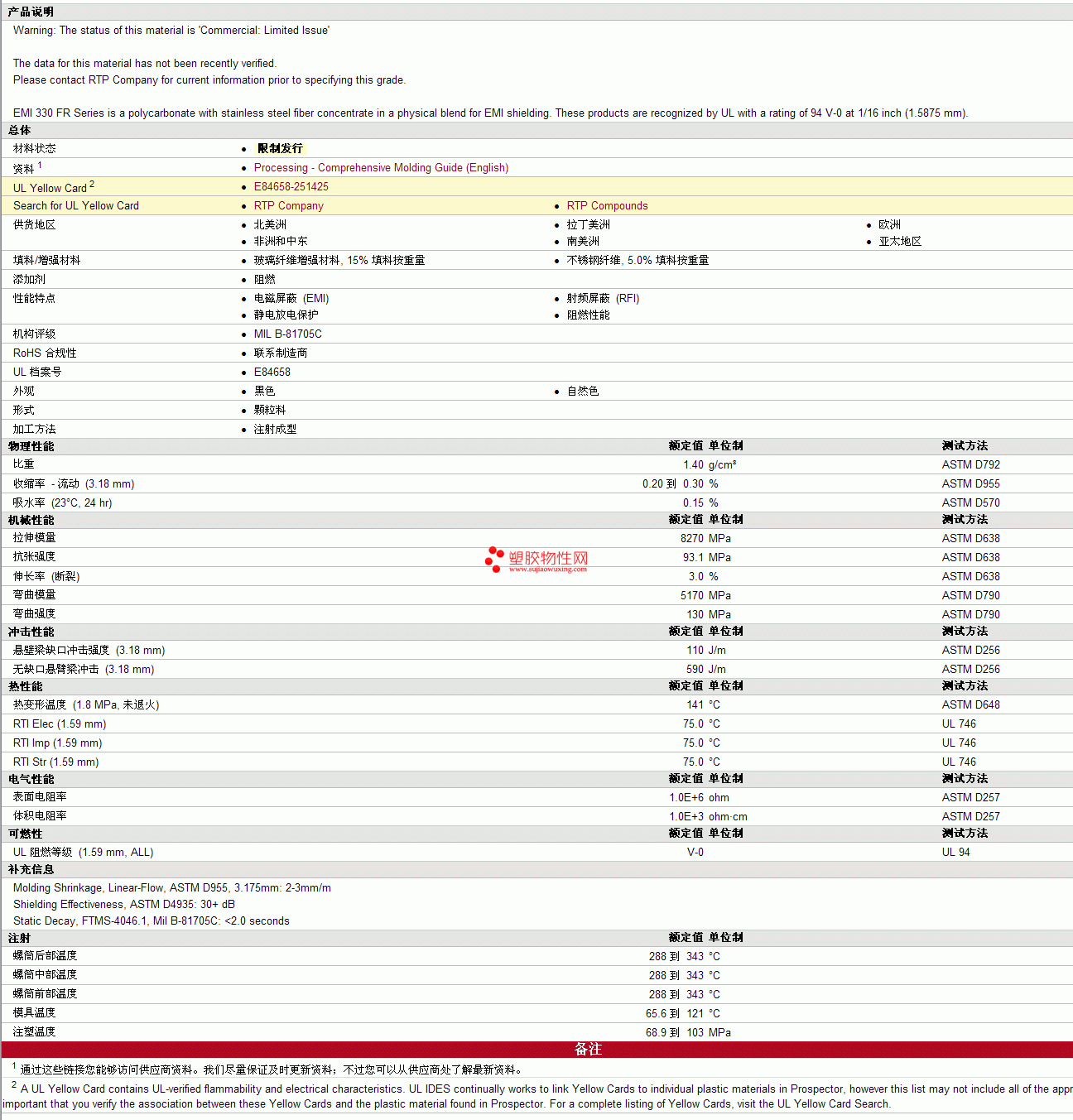The height and width of the screenshot is (1120, 1073).
Task: Click the 黑色 appearance entry
Action: [x=264, y=391]
